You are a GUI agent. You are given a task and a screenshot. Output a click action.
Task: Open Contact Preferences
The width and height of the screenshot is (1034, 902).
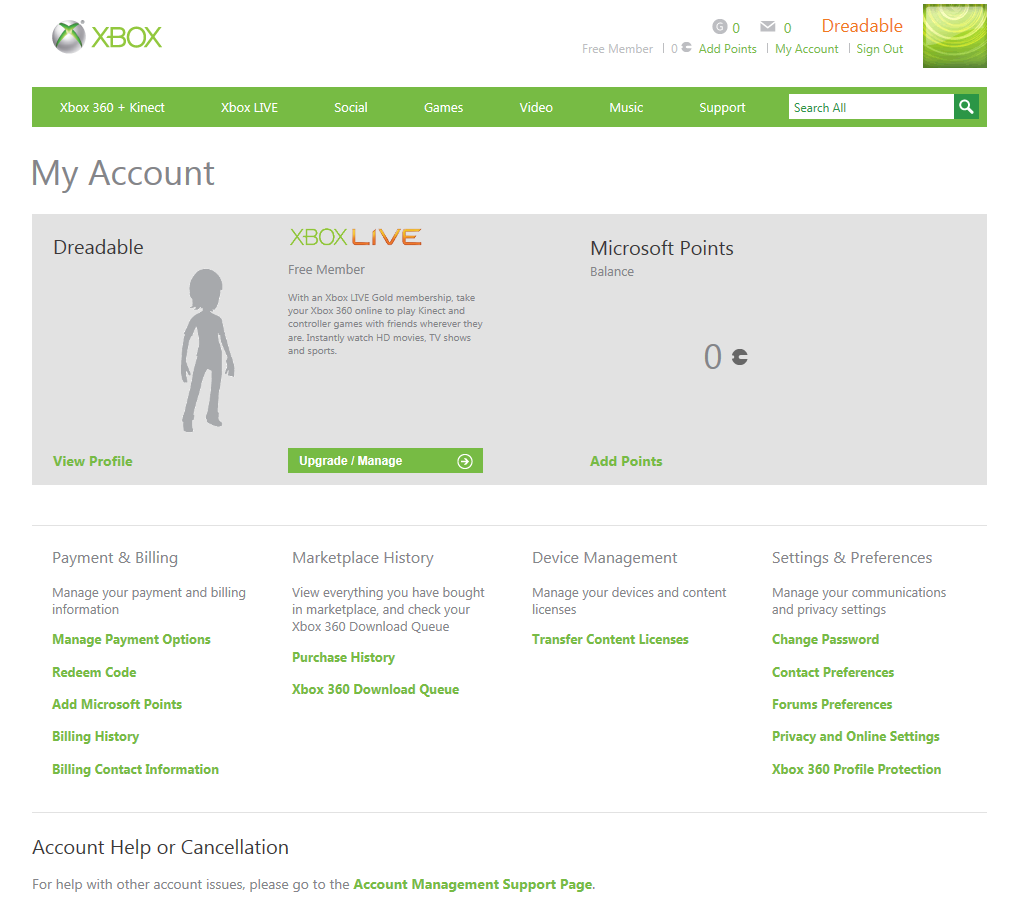point(833,673)
